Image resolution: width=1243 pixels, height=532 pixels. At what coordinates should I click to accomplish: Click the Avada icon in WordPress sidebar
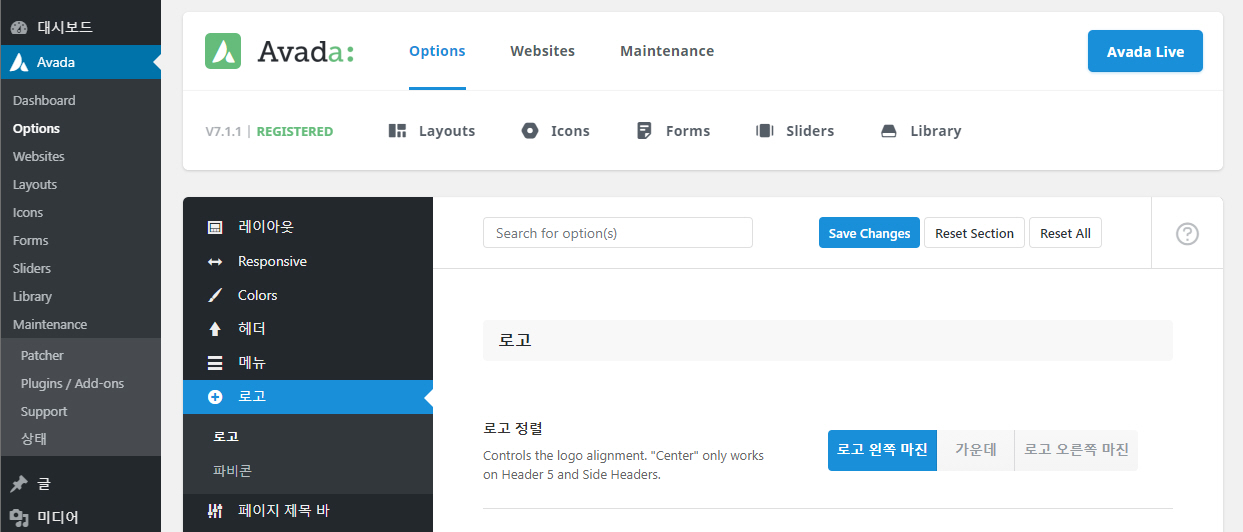coord(19,62)
